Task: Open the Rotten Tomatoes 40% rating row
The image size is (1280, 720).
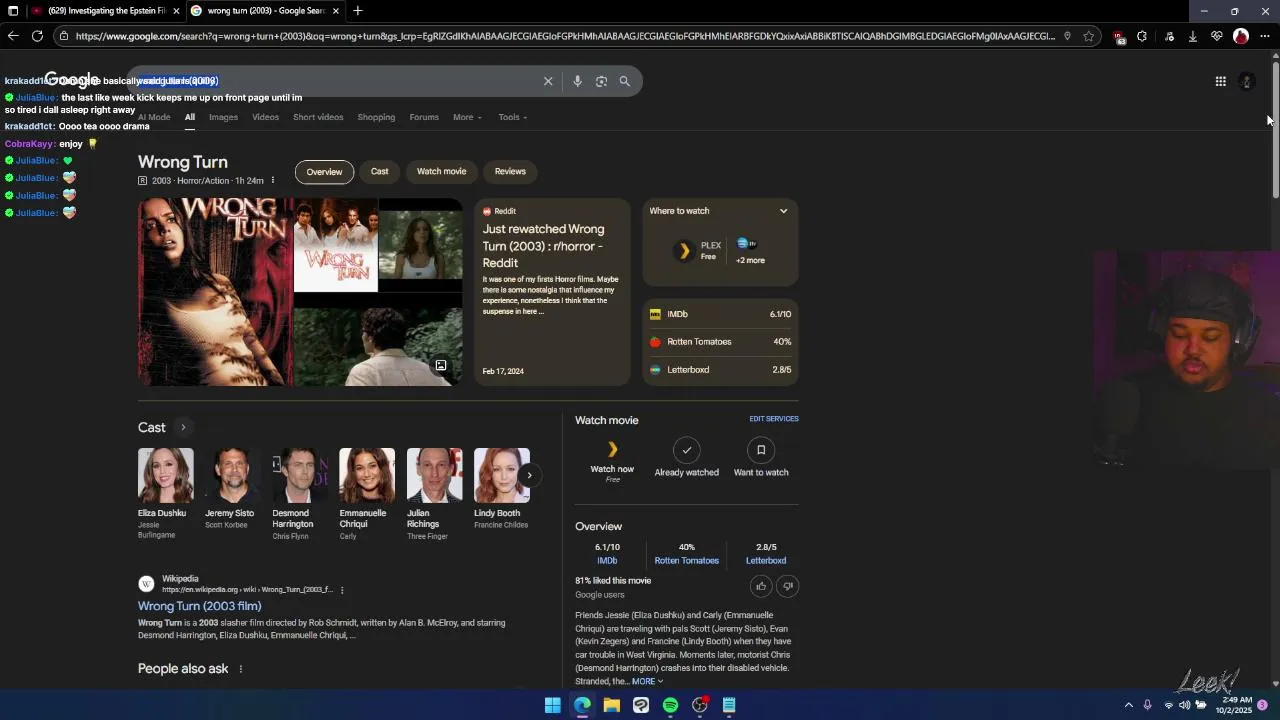Action: coord(720,342)
